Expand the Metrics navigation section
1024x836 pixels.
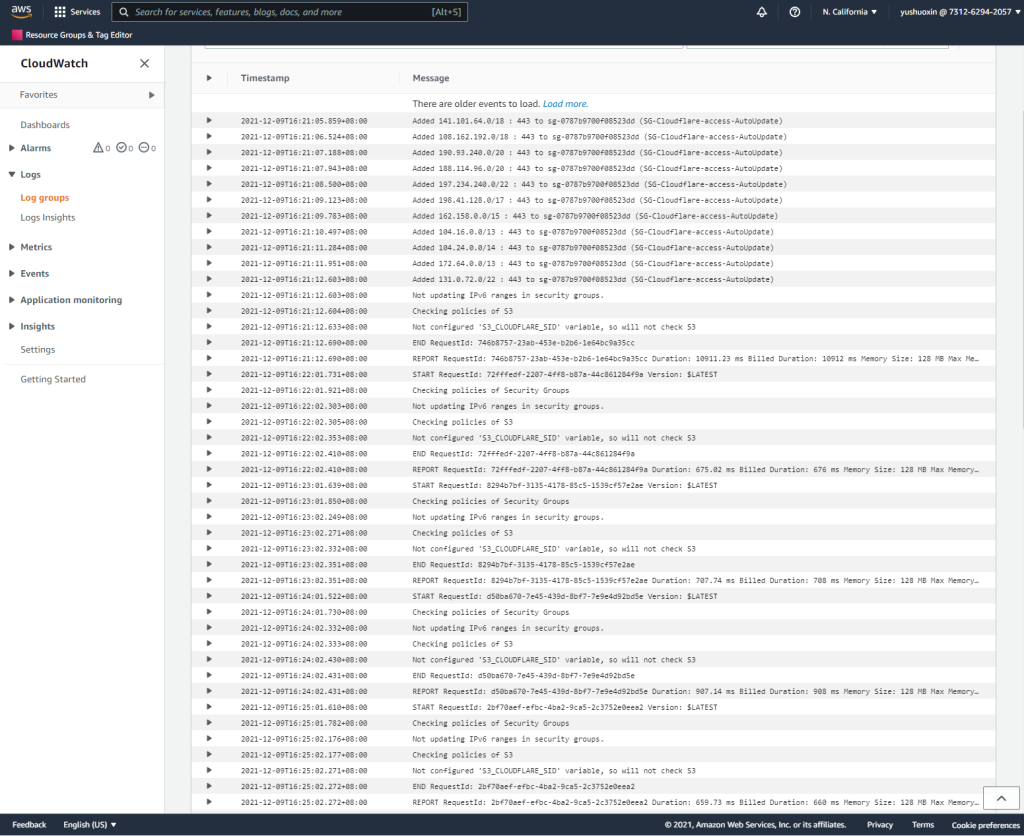36,247
